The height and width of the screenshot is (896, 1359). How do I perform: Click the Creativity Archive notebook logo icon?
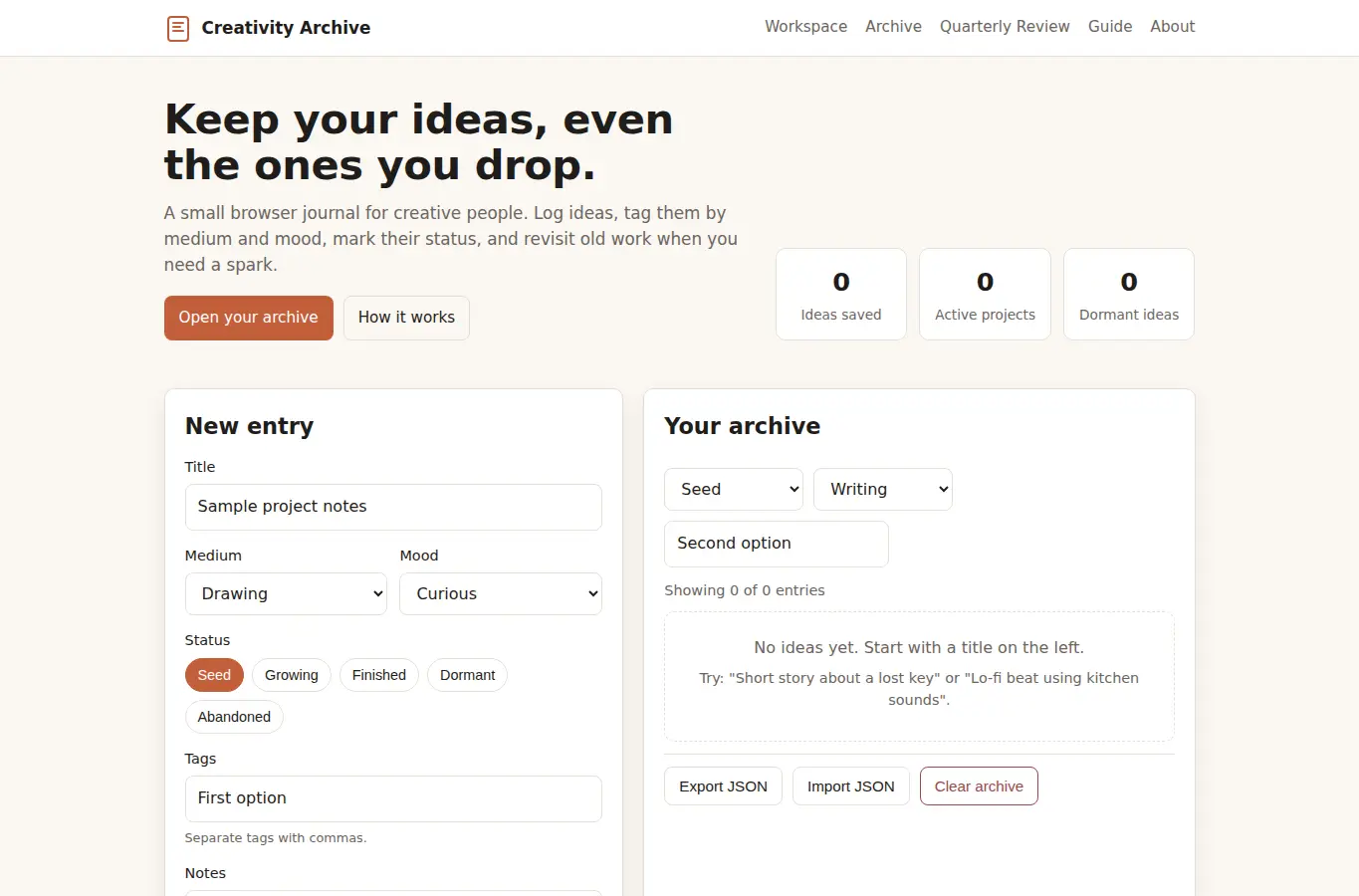coord(178,28)
